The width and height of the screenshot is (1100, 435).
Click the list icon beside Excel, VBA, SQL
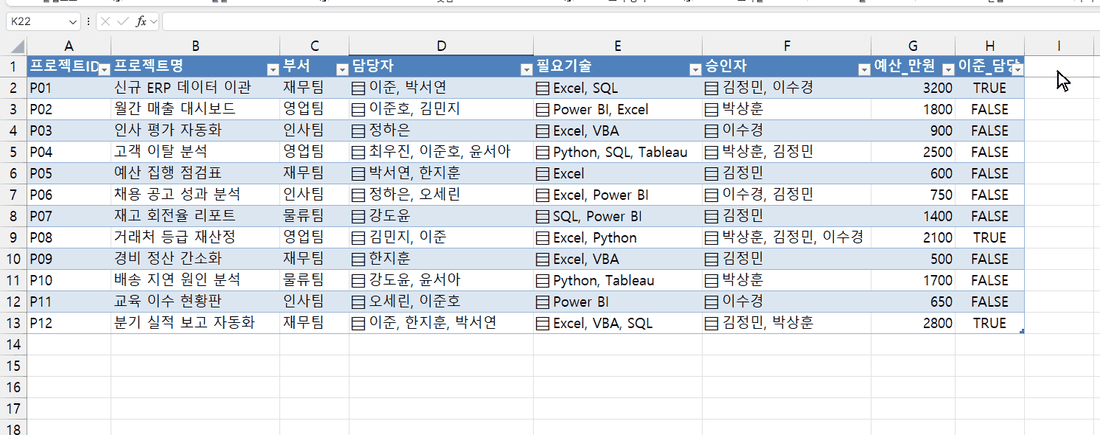point(542,323)
